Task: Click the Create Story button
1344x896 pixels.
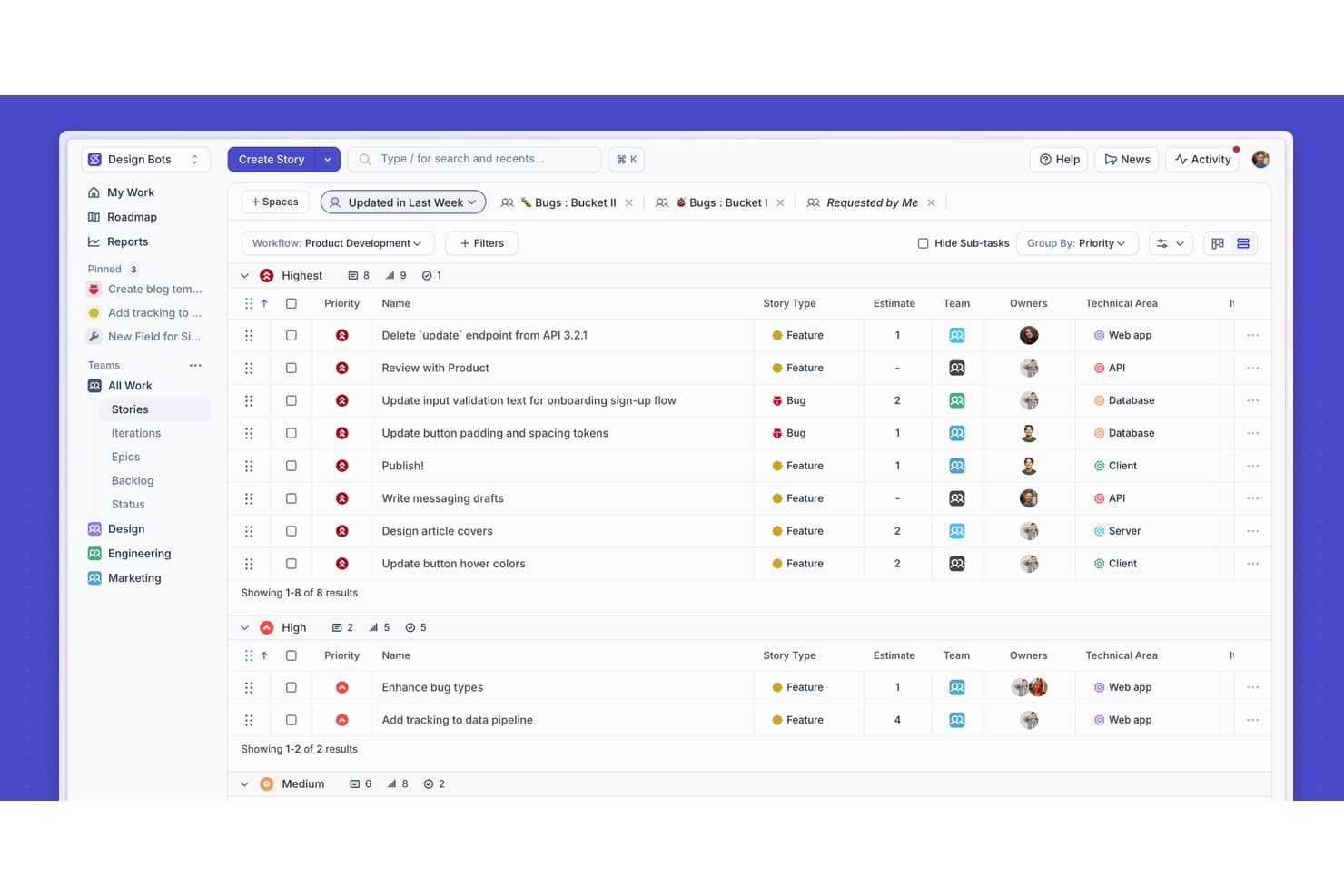Action: click(x=272, y=159)
